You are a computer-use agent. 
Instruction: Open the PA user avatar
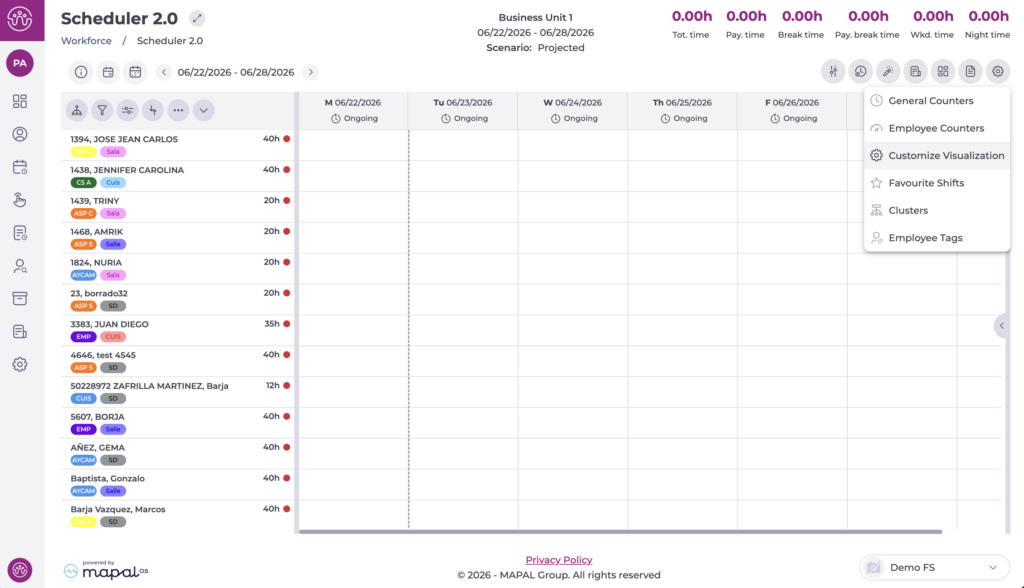(20, 63)
